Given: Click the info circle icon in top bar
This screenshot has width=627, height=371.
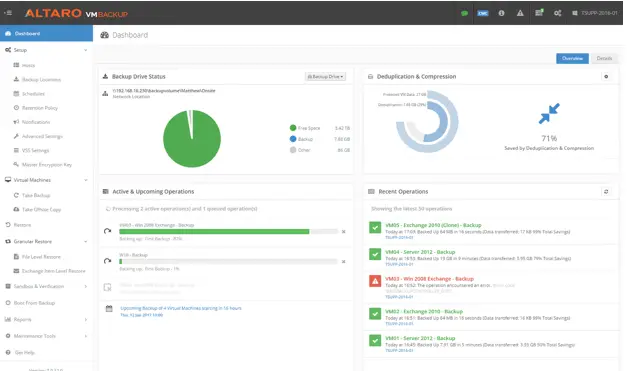Looking at the screenshot, I should 501,13.
